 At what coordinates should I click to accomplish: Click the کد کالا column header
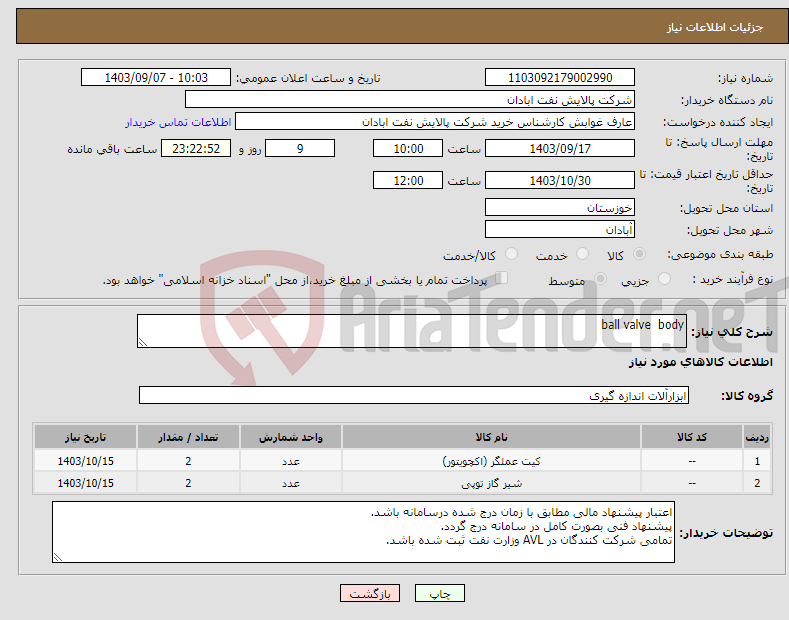(692, 437)
